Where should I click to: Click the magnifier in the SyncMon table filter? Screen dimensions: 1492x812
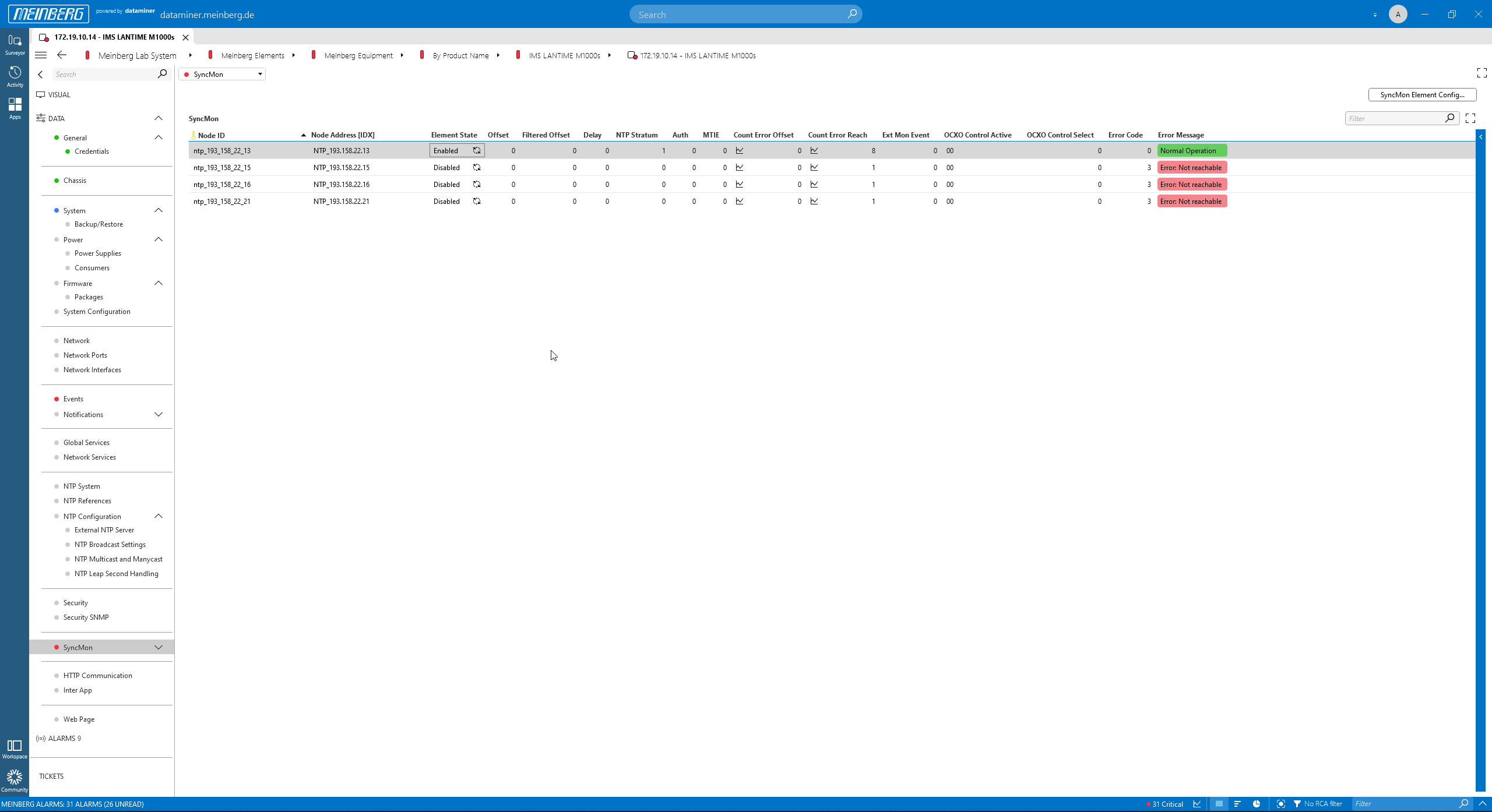click(1449, 118)
